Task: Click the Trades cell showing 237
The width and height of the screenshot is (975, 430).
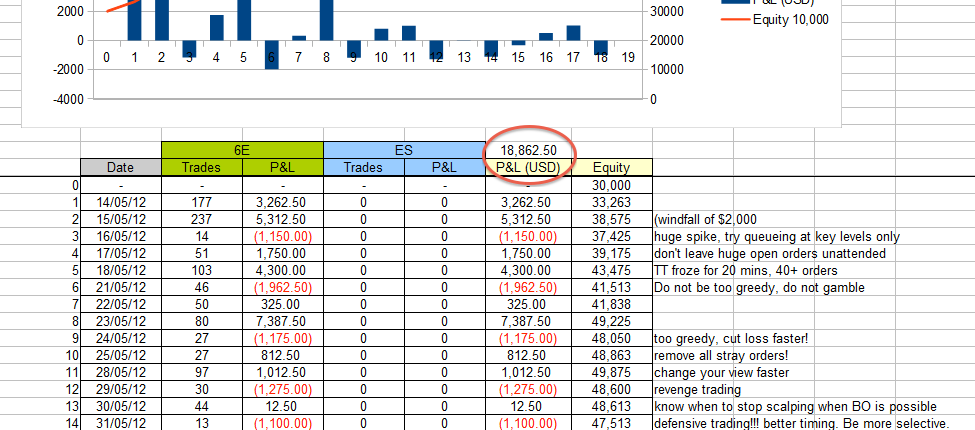Action: pos(201,219)
